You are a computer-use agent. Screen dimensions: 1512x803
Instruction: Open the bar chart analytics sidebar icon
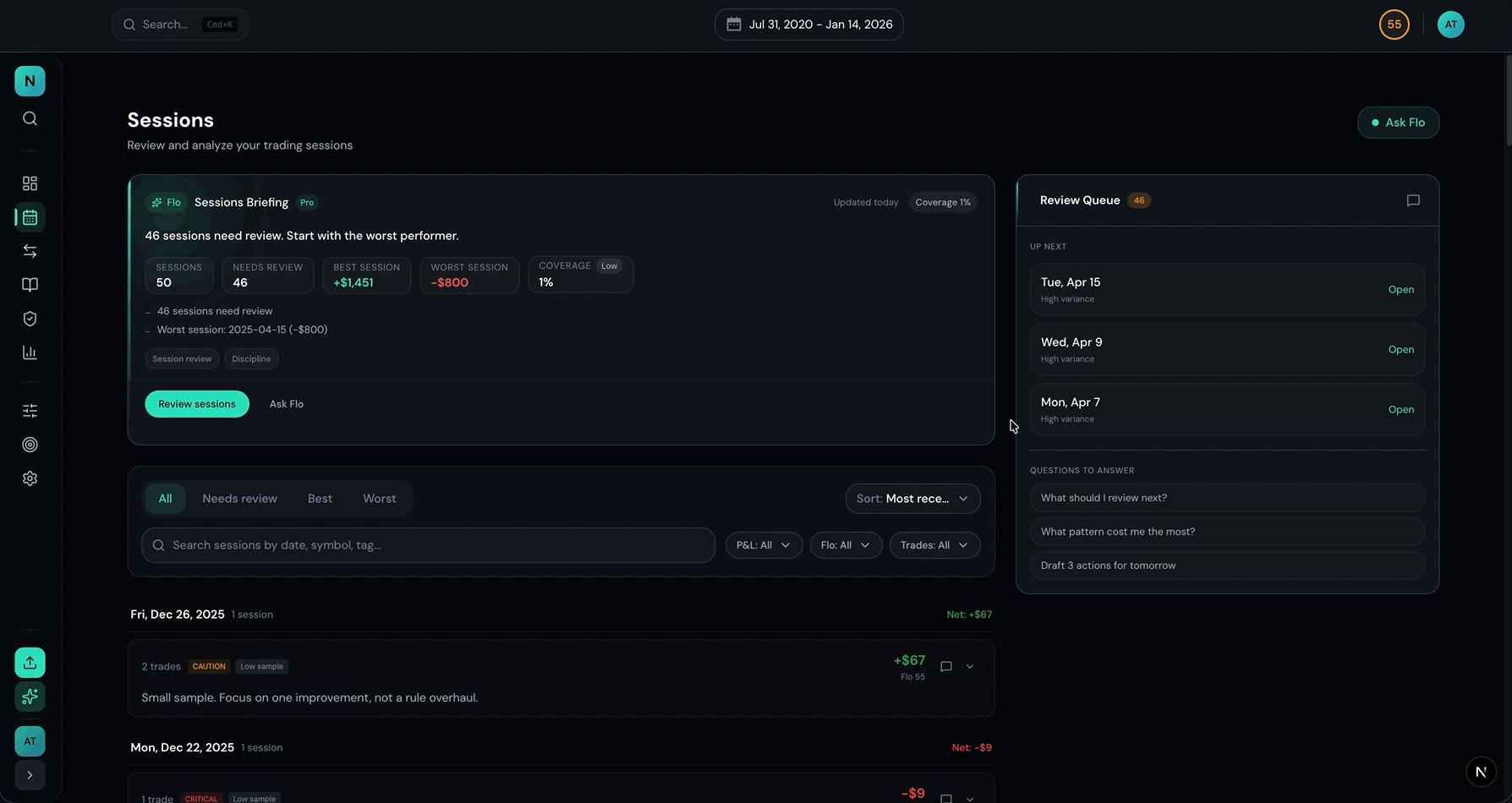pyautogui.click(x=30, y=352)
